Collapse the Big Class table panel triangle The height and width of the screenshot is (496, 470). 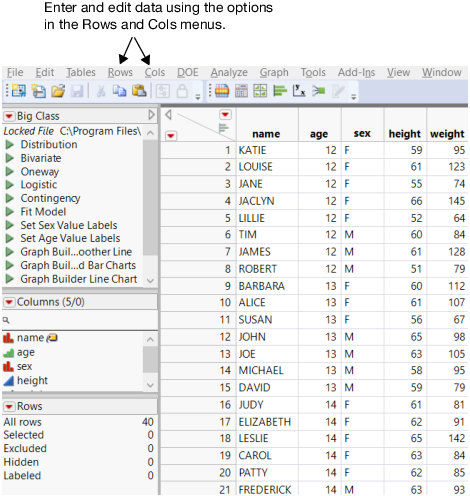151,115
